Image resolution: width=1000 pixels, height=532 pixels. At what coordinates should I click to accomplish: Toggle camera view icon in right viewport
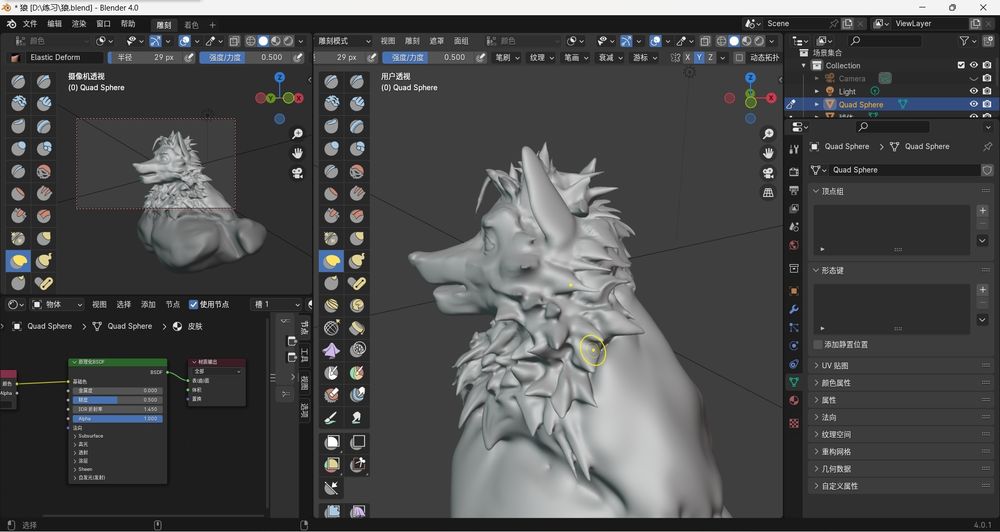[768, 173]
